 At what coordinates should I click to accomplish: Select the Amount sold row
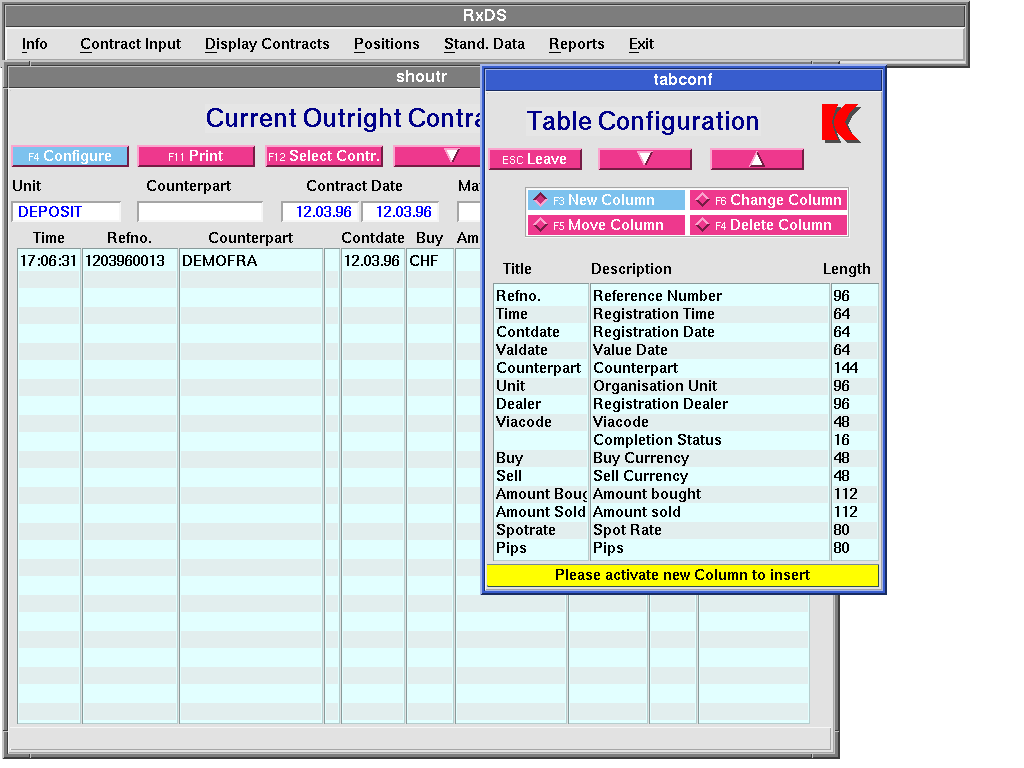click(686, 511)
